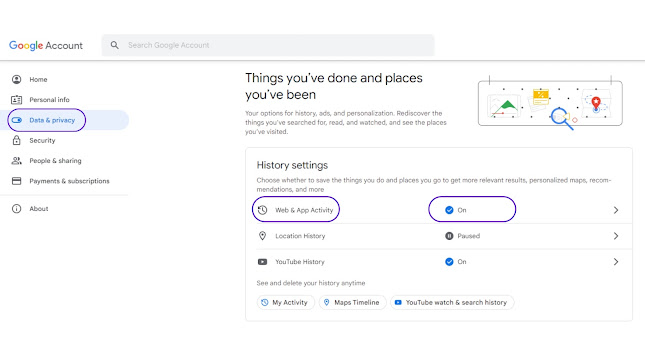Image resolution: width=645 pixels, height=363 pixels.
Task: Click the YouTube History On checkmark
Action: [x=449, y=262]
